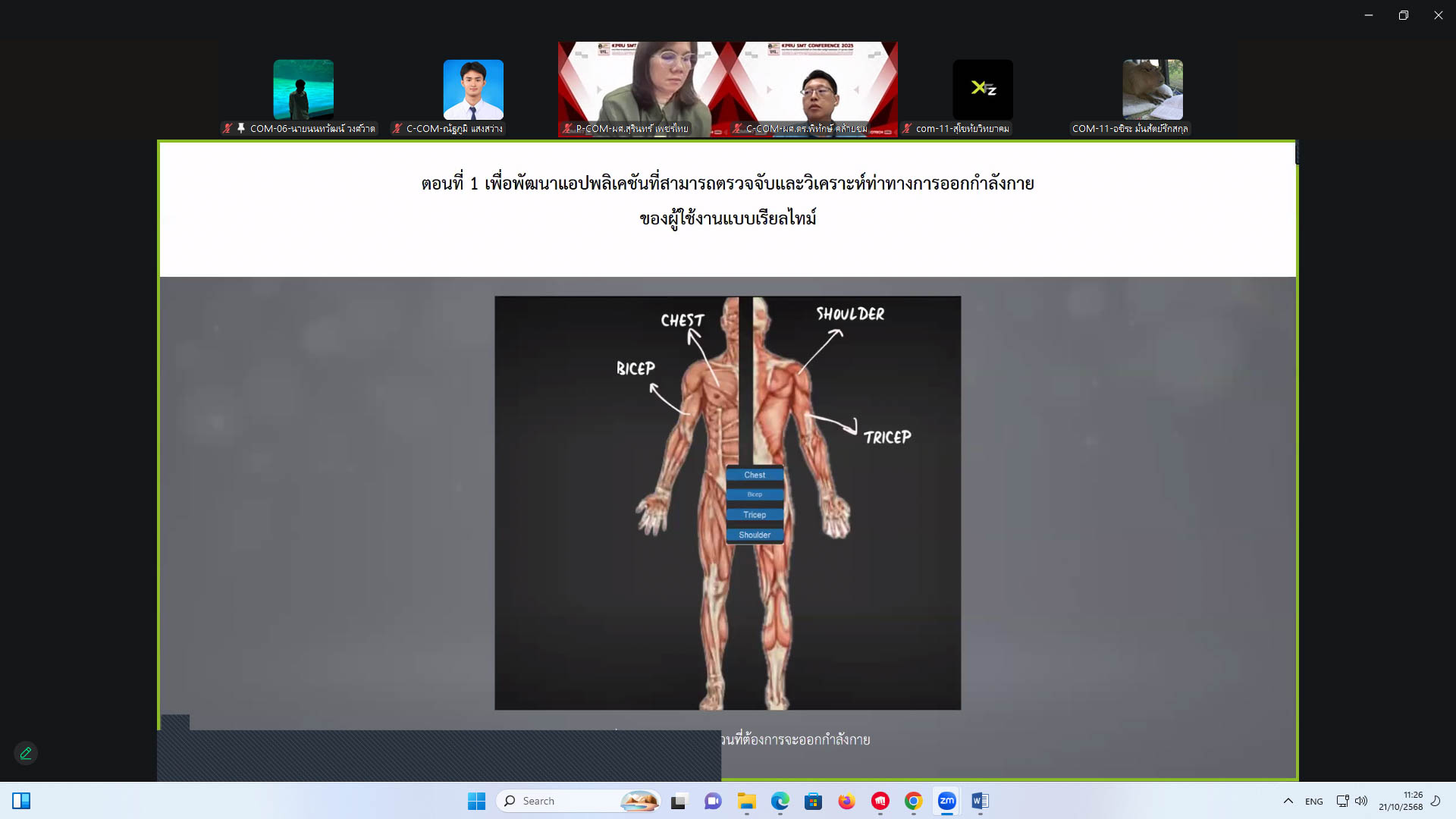Open Microsoft Word in taskbar
This screenshot has width=1456, height=819.
pos(980,801)
